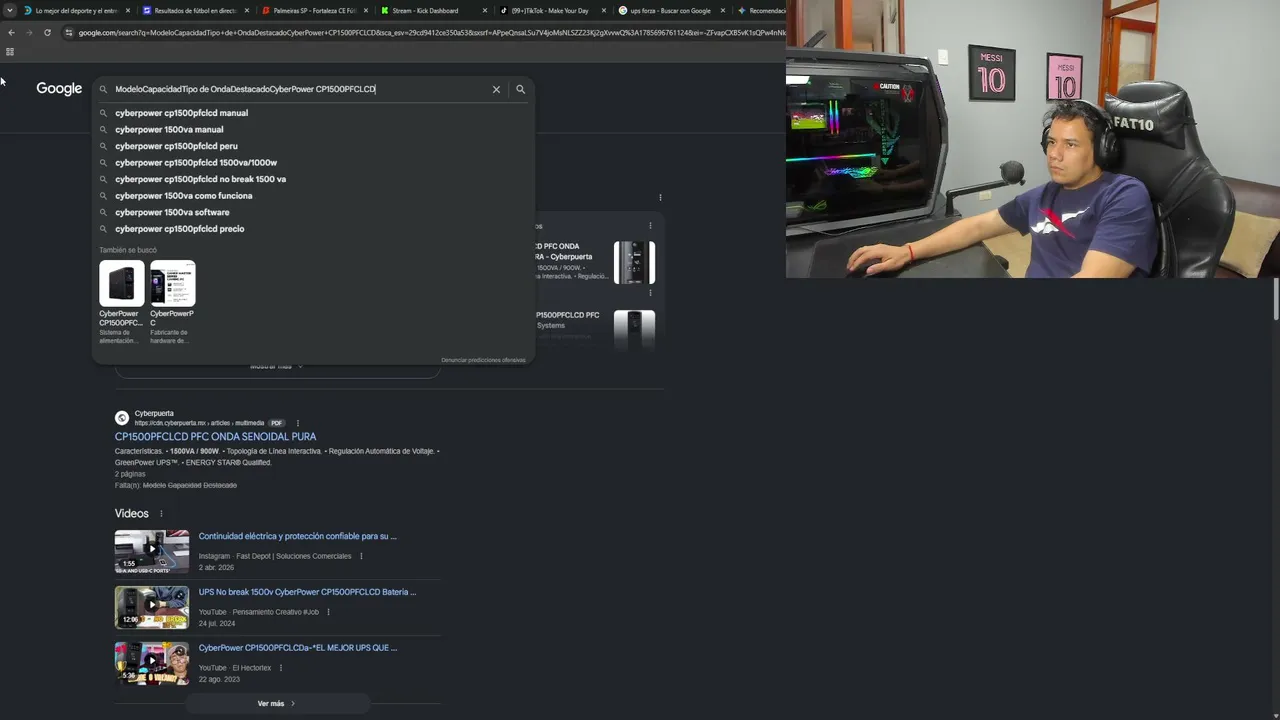Open options menu beside Cyberpuerta PDF result
Image resolution: width=1280 pixels, height=720 pixels.
coord(298,423)
